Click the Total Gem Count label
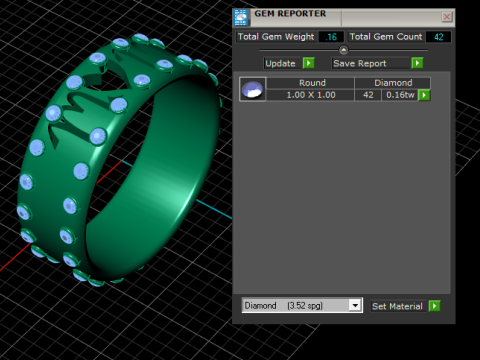 pyautogui.click(x=386, y=37)
